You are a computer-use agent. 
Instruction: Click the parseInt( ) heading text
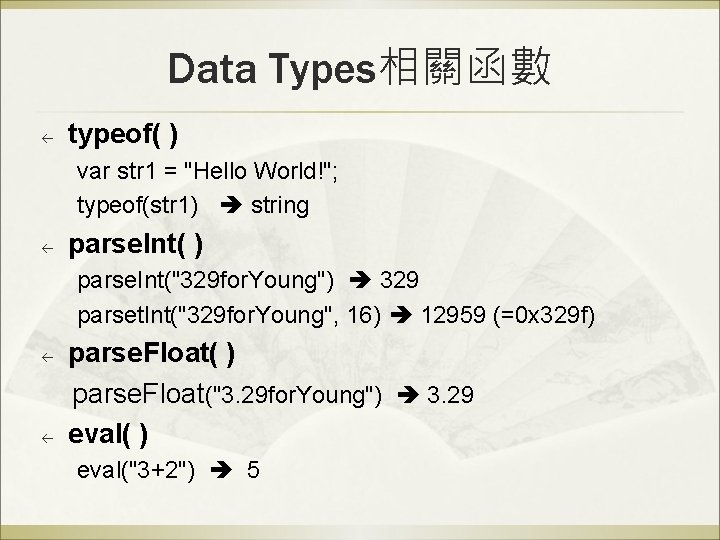point(134,244)
